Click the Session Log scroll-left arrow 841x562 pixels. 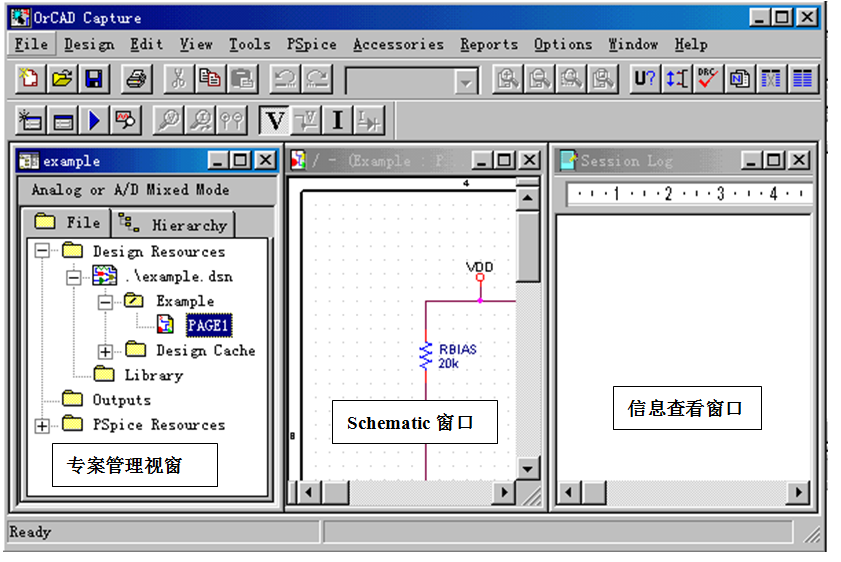pos(569,492)
